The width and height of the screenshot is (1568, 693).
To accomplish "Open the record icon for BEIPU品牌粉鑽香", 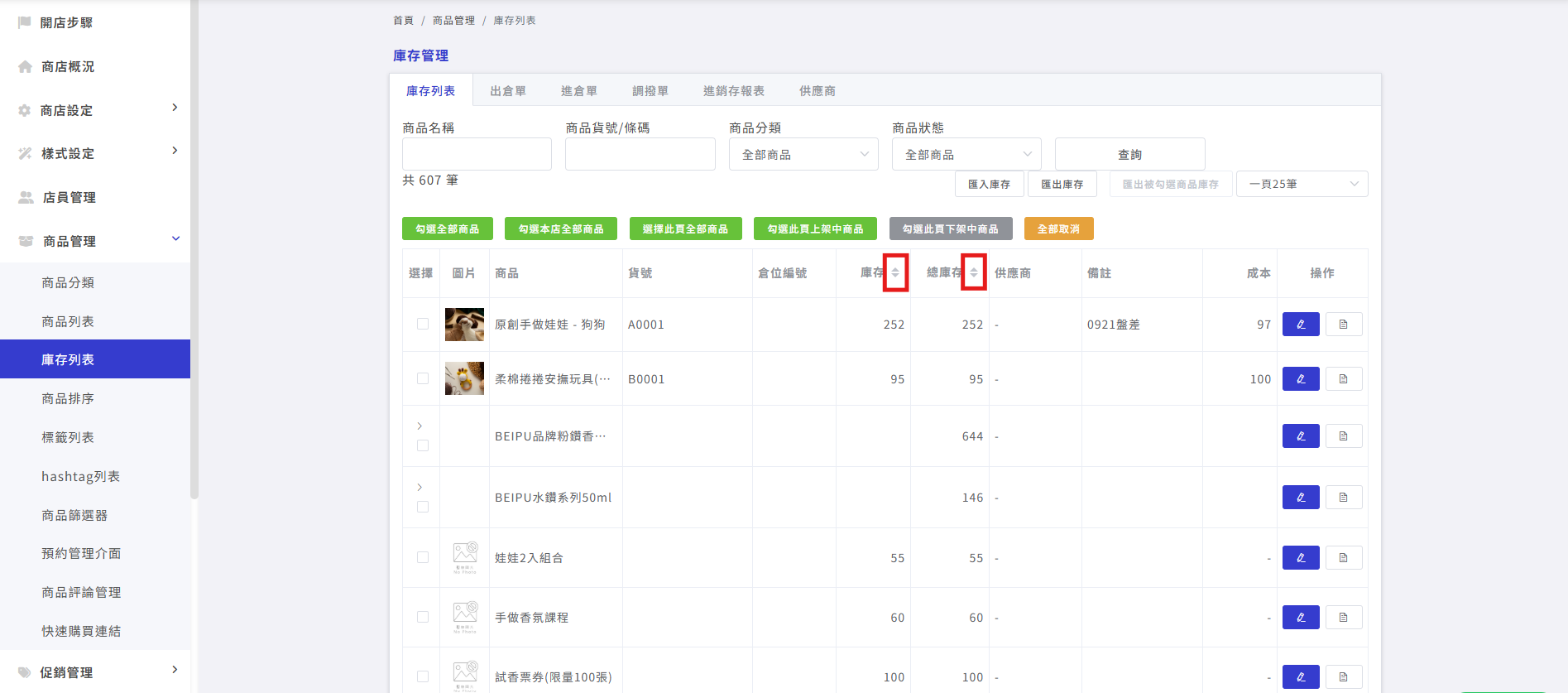I will coord(1344,436).
